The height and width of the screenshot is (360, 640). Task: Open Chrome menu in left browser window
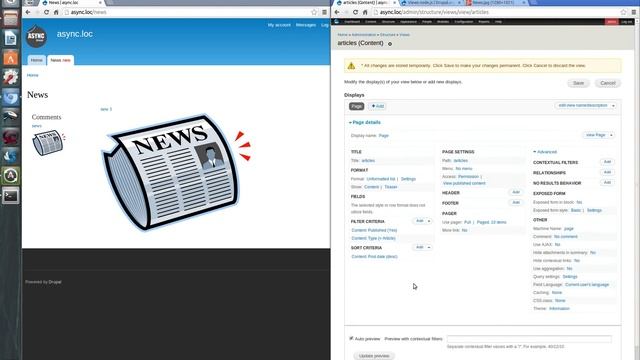tap(324, 12)
